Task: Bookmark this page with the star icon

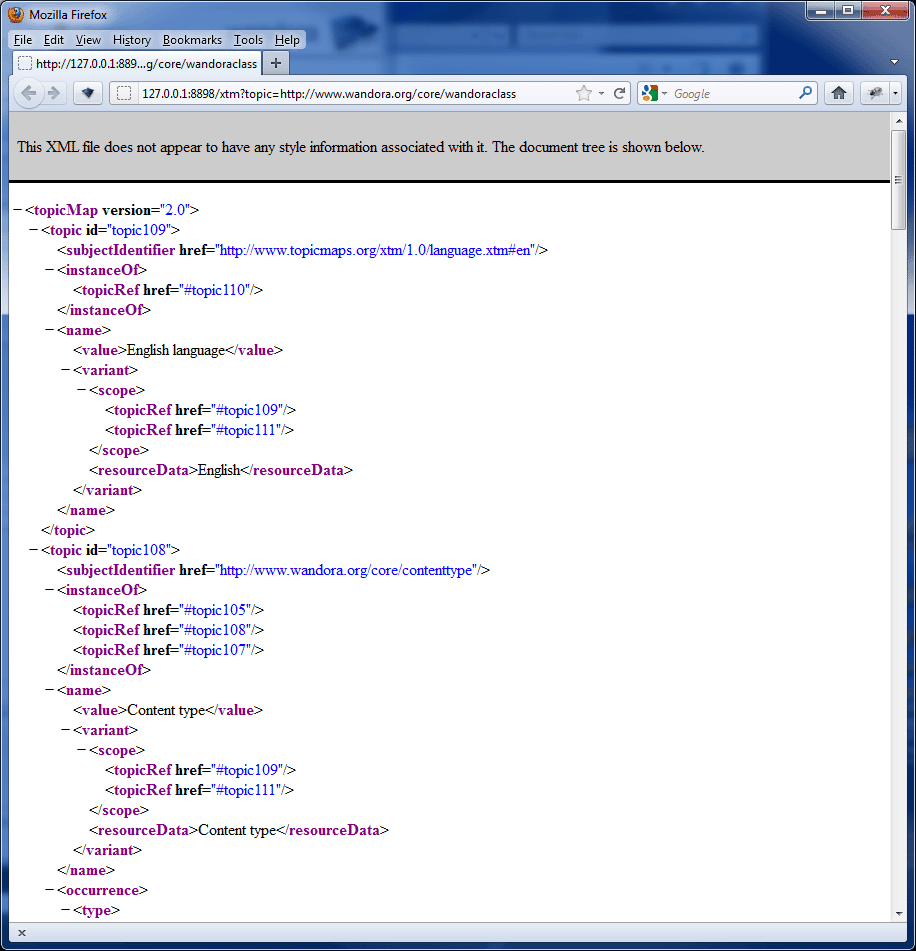Action: pyautogui.click(x=584, y=93)
